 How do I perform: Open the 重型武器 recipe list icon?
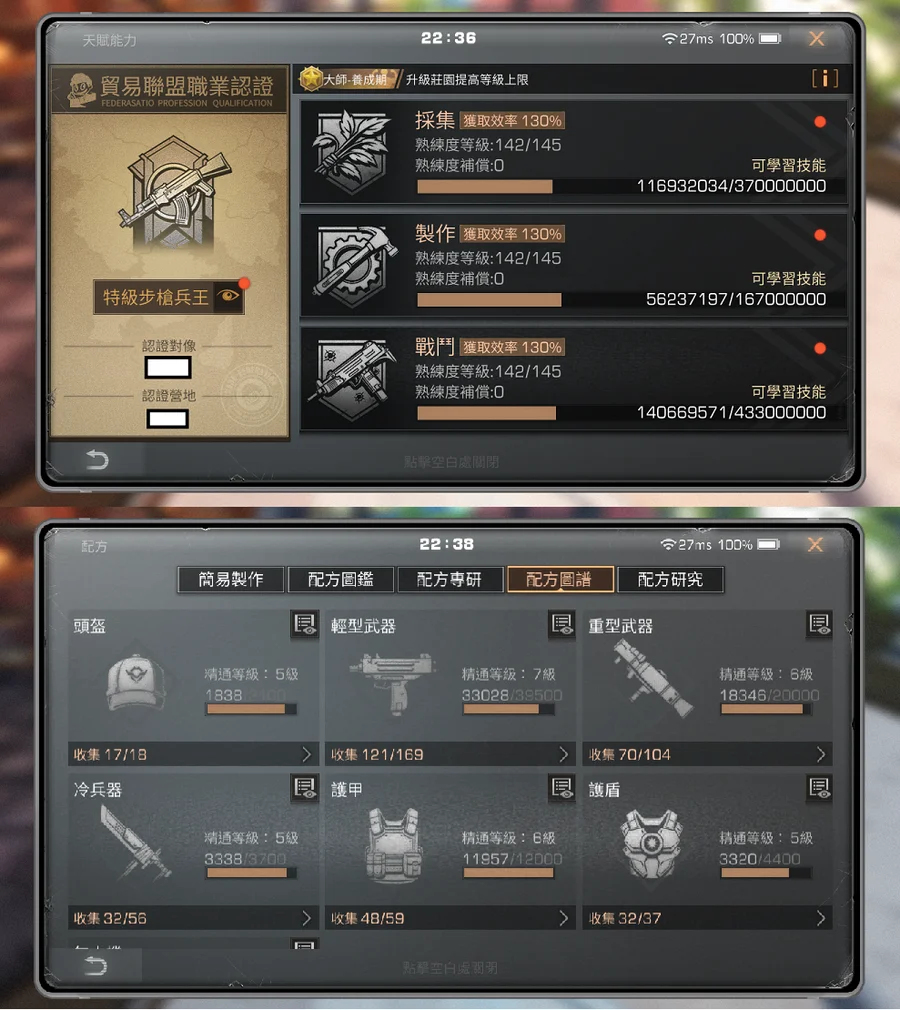click(x=819, y=624)
